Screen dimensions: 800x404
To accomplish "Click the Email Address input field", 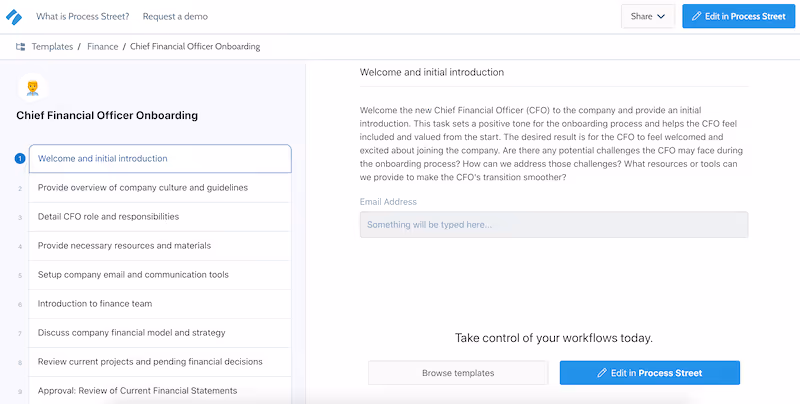I will point(554,224).
